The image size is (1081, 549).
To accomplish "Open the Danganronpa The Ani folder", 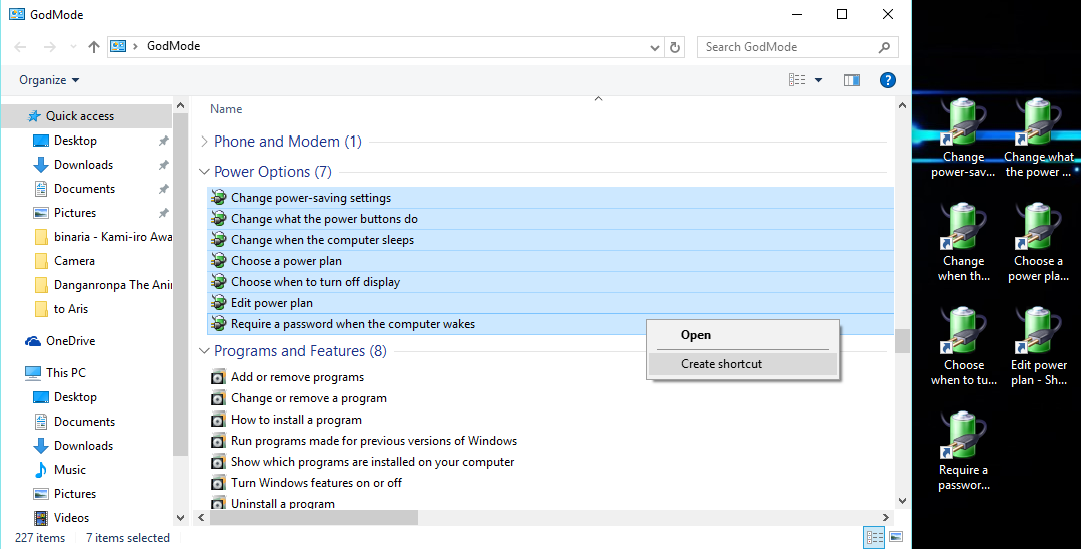I will 102,285.
